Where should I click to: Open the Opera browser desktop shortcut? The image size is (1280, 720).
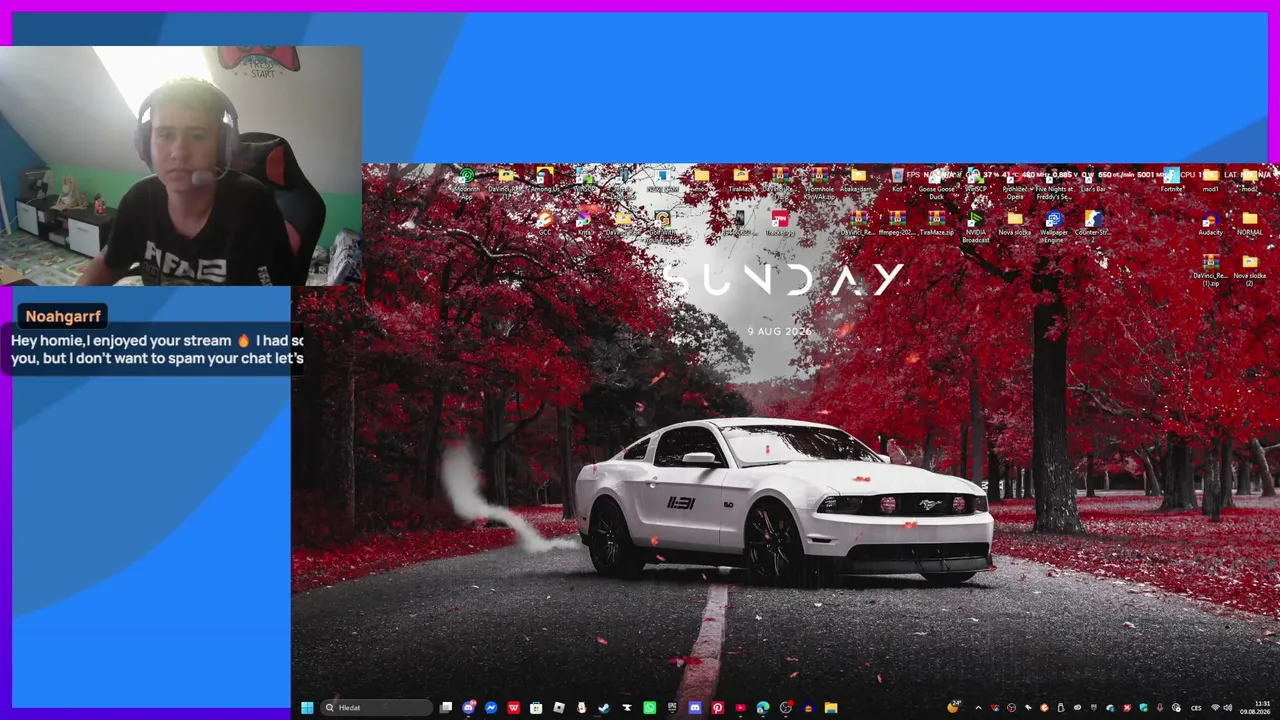tap(1015, 183)
